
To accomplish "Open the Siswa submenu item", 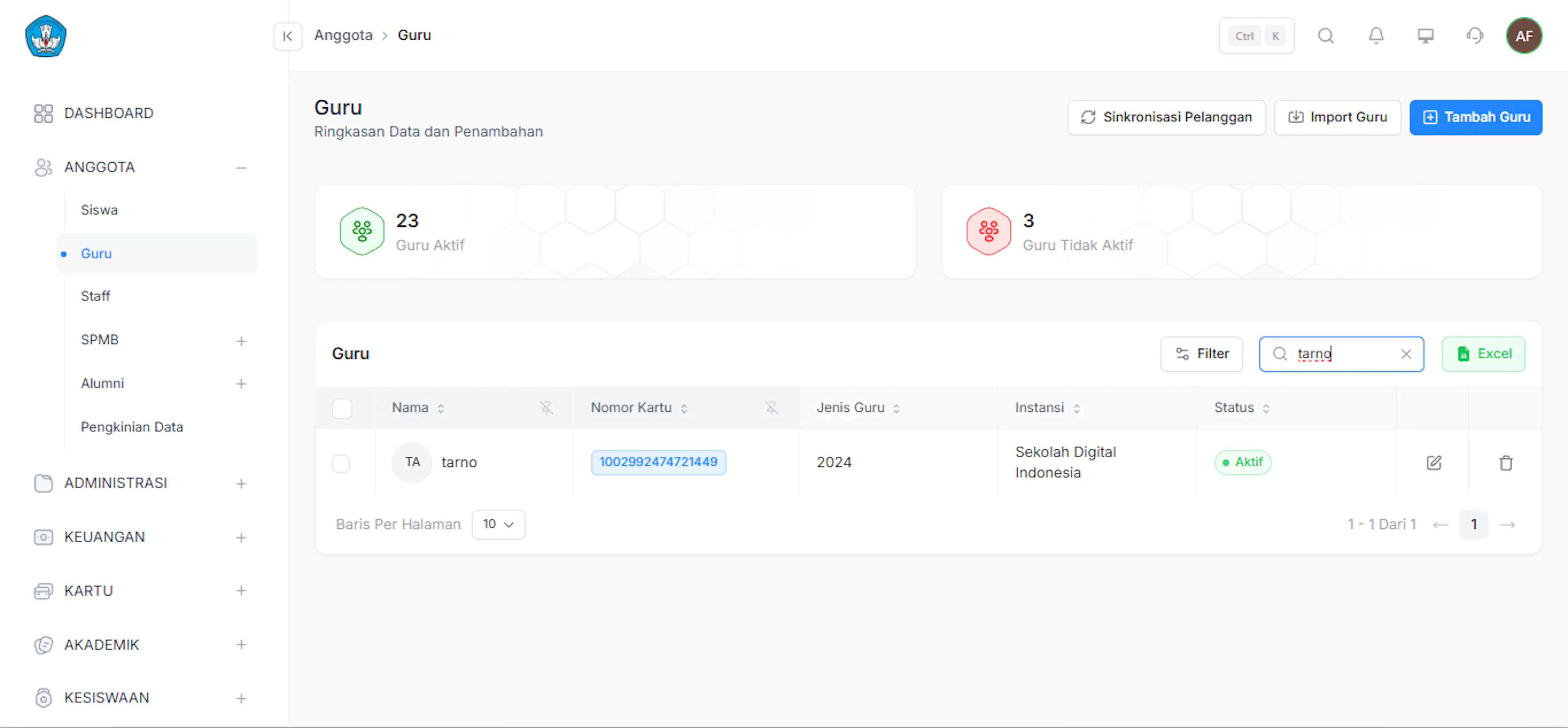I will [x=99, y=210].
